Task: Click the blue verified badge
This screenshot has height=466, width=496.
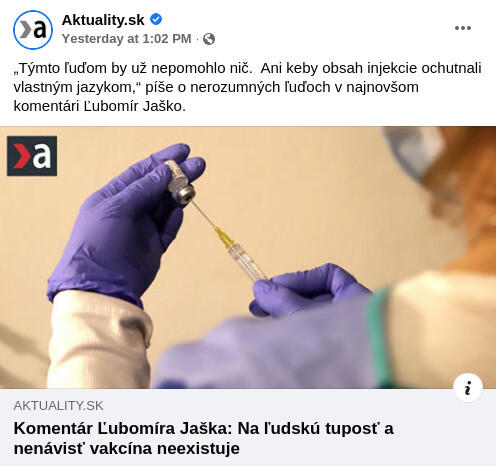Action: pos(156,19)
